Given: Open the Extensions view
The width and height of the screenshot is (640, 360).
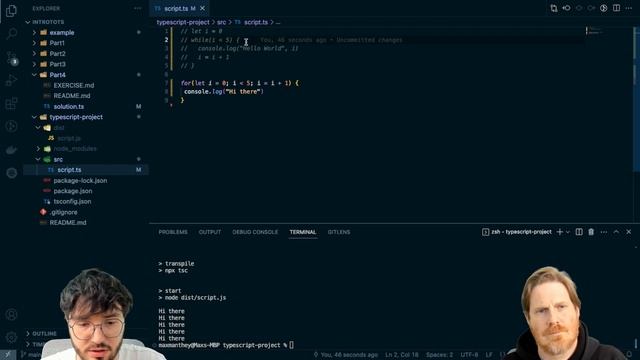Looking at the screenshot, I should (11, 103).
